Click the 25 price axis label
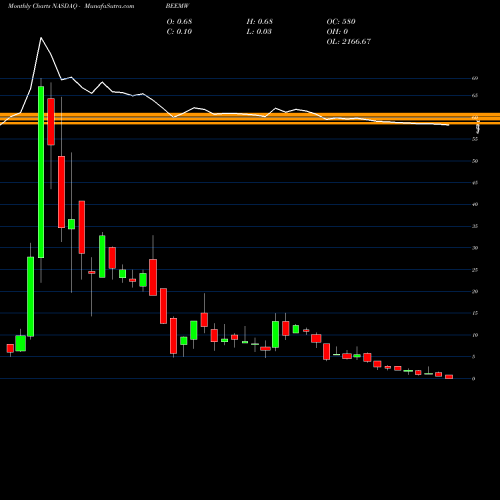500x500 pixels. [x=475, y=270]
